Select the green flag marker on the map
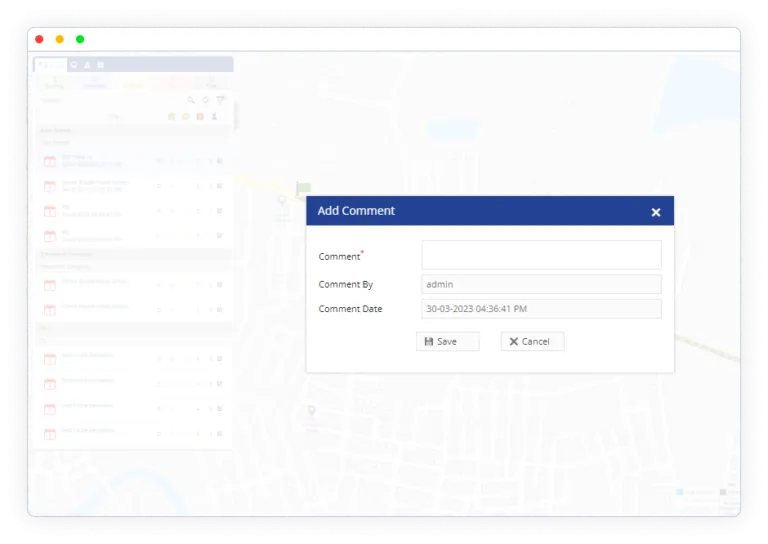Image resolution: width=768 pixels, height=544 pixels. point(303,187)
